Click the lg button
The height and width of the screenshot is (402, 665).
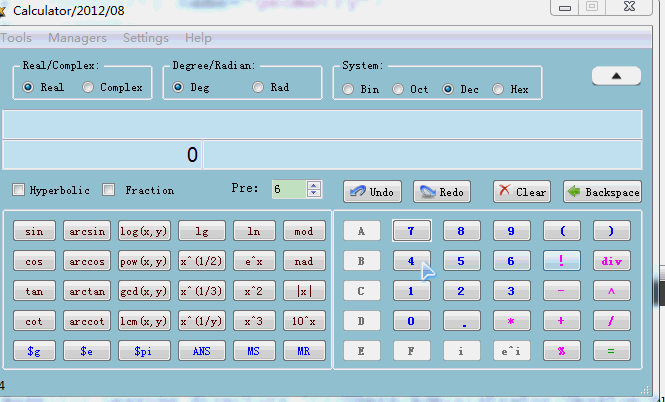202,231
